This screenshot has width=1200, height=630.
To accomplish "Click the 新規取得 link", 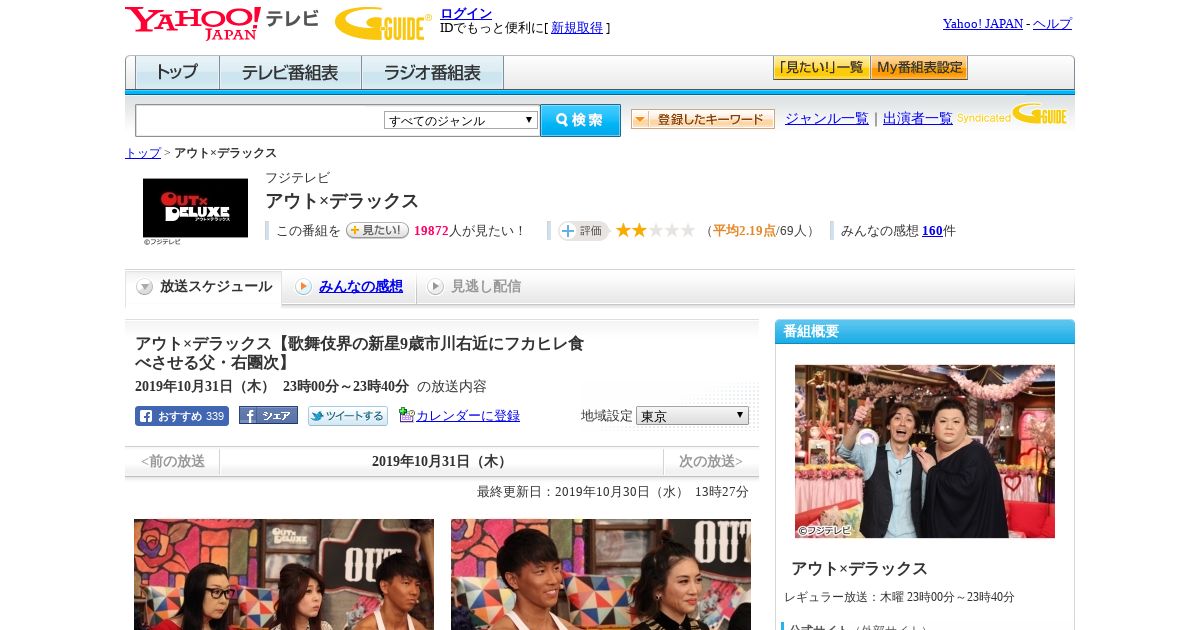I will [x=577, y=28].
